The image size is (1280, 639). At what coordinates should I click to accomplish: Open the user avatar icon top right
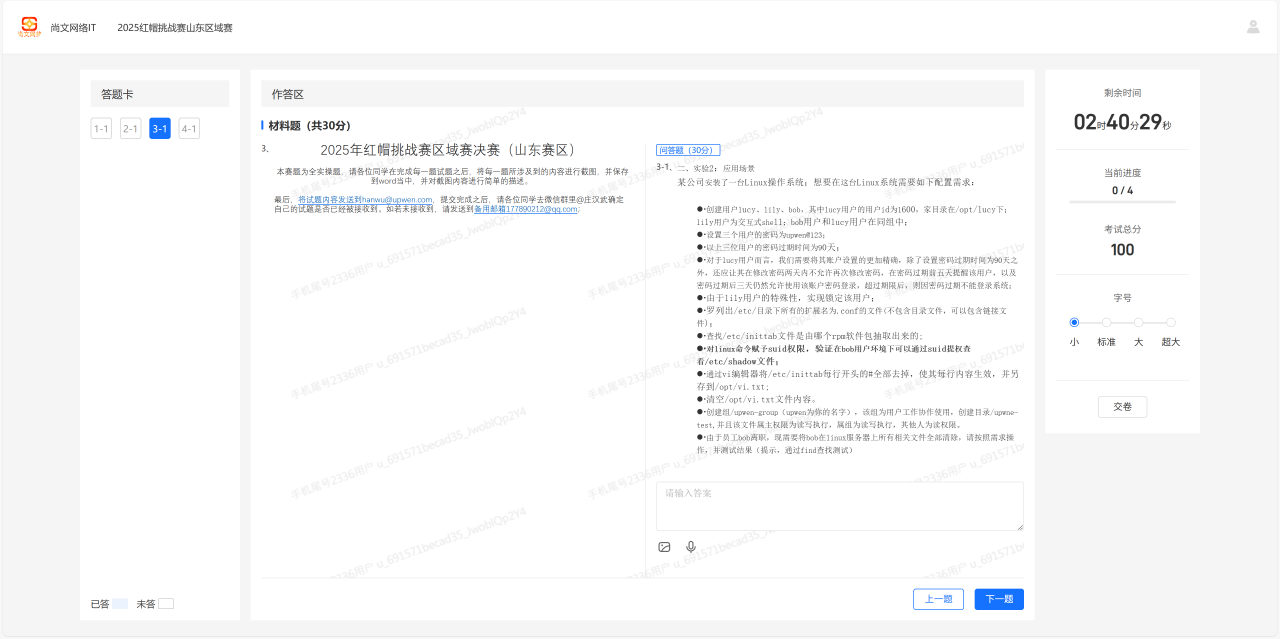(1252, 27)
